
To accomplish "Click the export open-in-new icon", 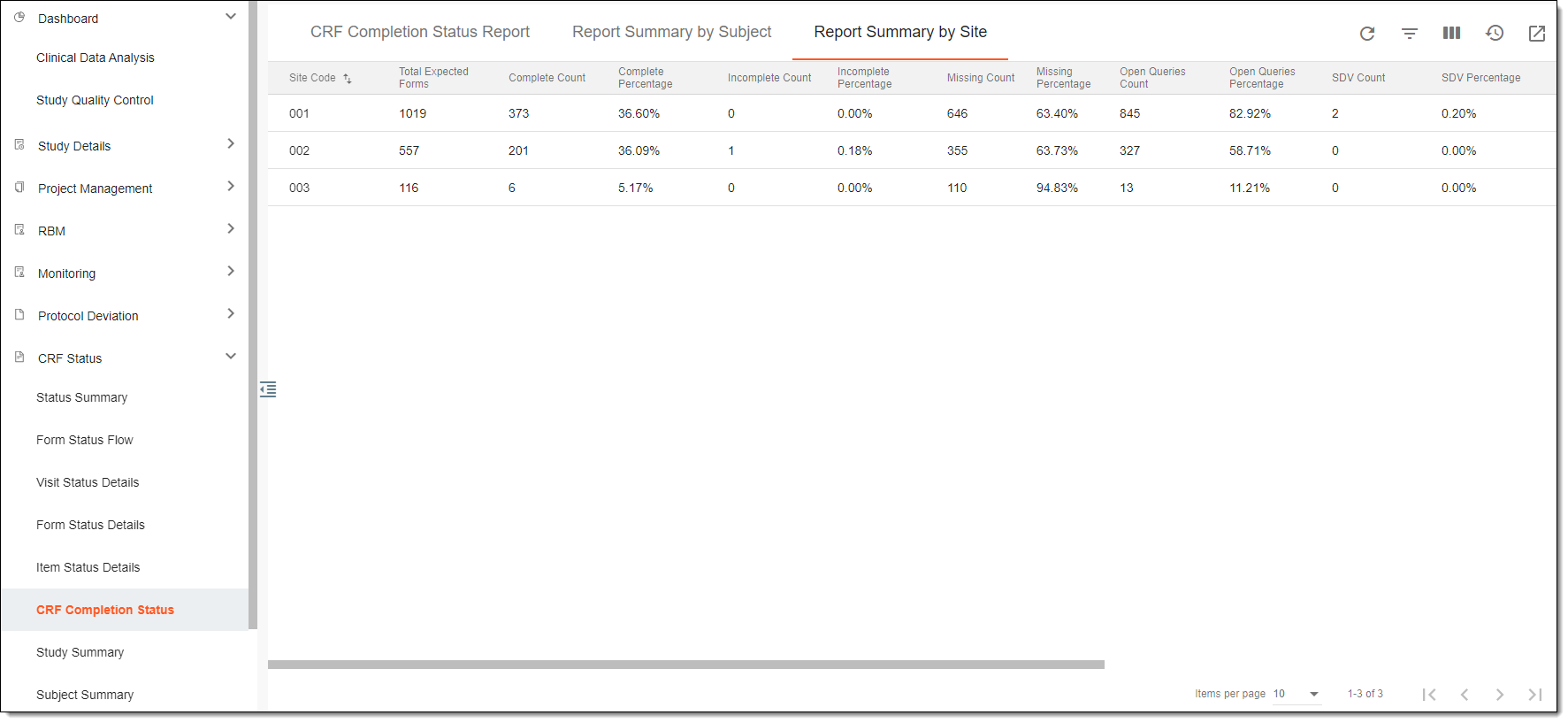I will [1537, 34].
